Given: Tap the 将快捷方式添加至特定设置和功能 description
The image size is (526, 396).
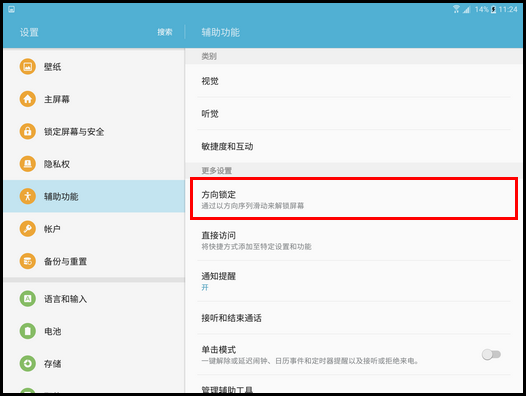Looking at the screenshot, I should point(256,247).
